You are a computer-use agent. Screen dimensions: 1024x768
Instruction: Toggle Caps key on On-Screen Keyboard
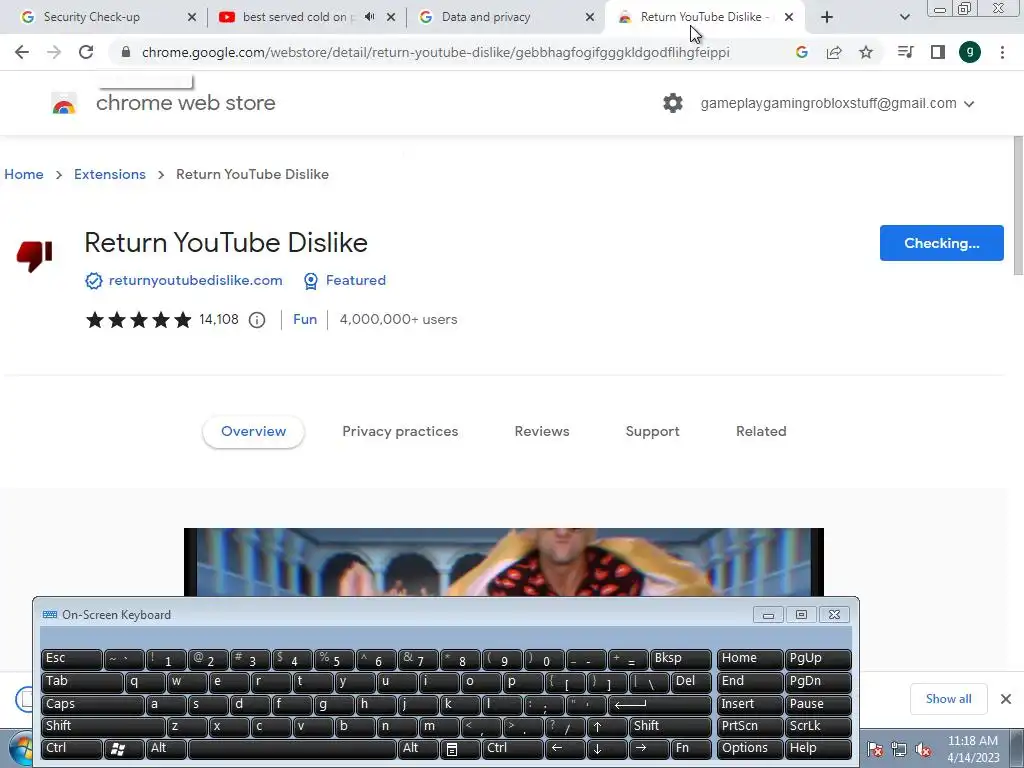click(92, 704)
